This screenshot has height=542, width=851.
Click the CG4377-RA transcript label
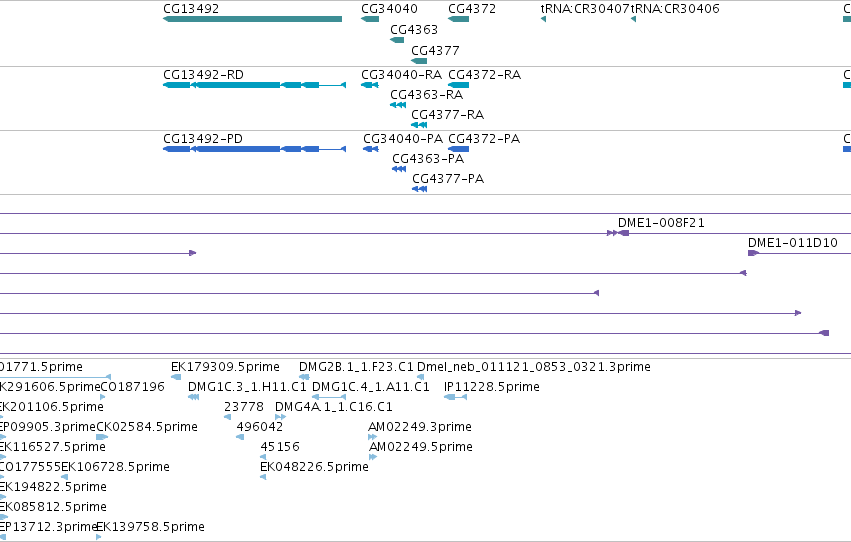click(x=447, y=115)
